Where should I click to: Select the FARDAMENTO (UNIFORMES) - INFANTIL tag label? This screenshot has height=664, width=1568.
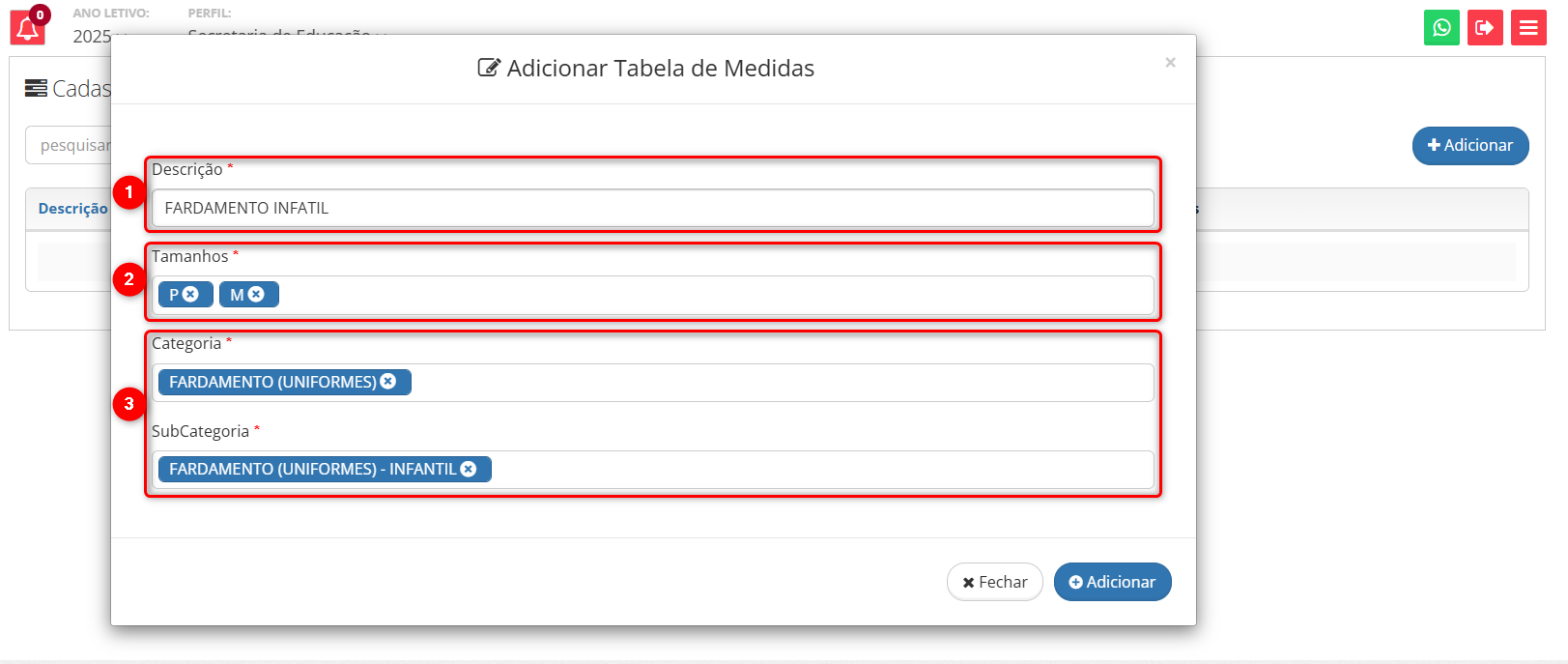click(x=312, y=469)
